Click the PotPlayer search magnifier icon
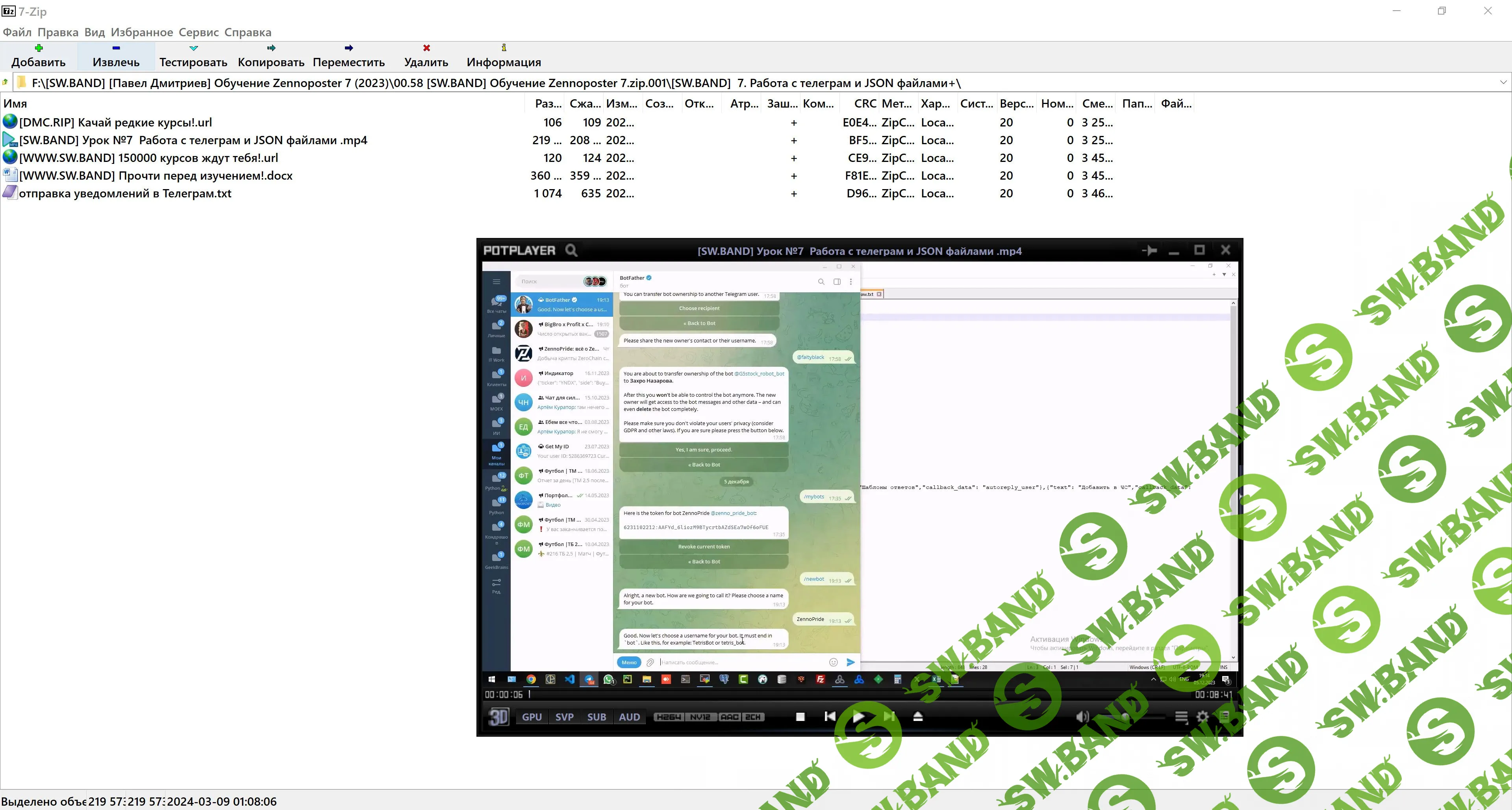Screen dimensions: 1512x810 coord(571,251)
